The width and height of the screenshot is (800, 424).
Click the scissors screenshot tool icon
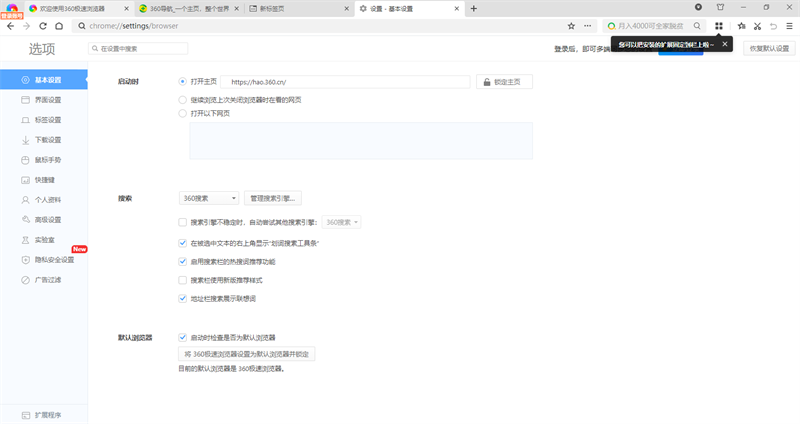click(757, 26)
